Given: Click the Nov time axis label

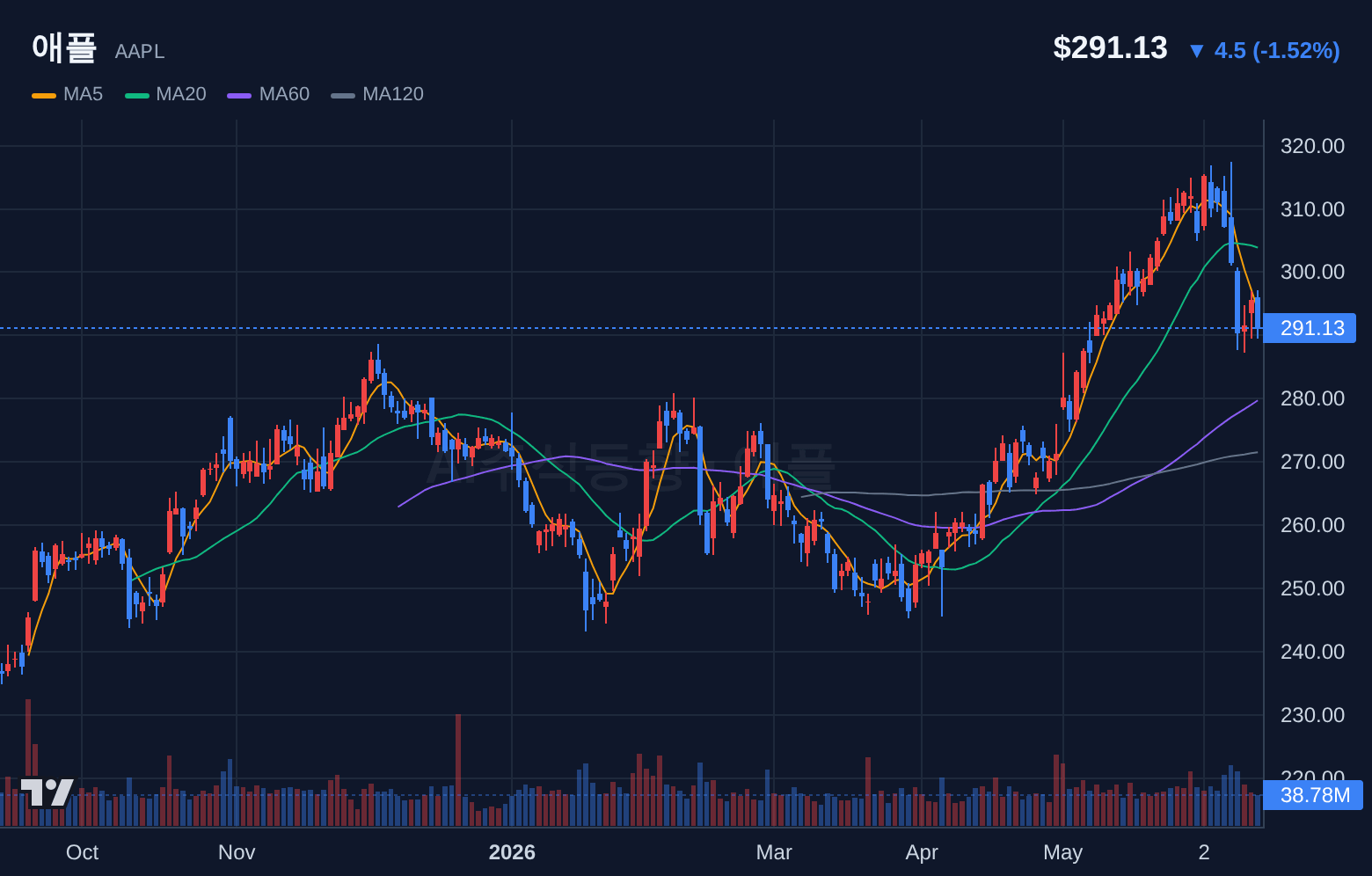Looking at the screenshot, I should (x=237, y=852).
